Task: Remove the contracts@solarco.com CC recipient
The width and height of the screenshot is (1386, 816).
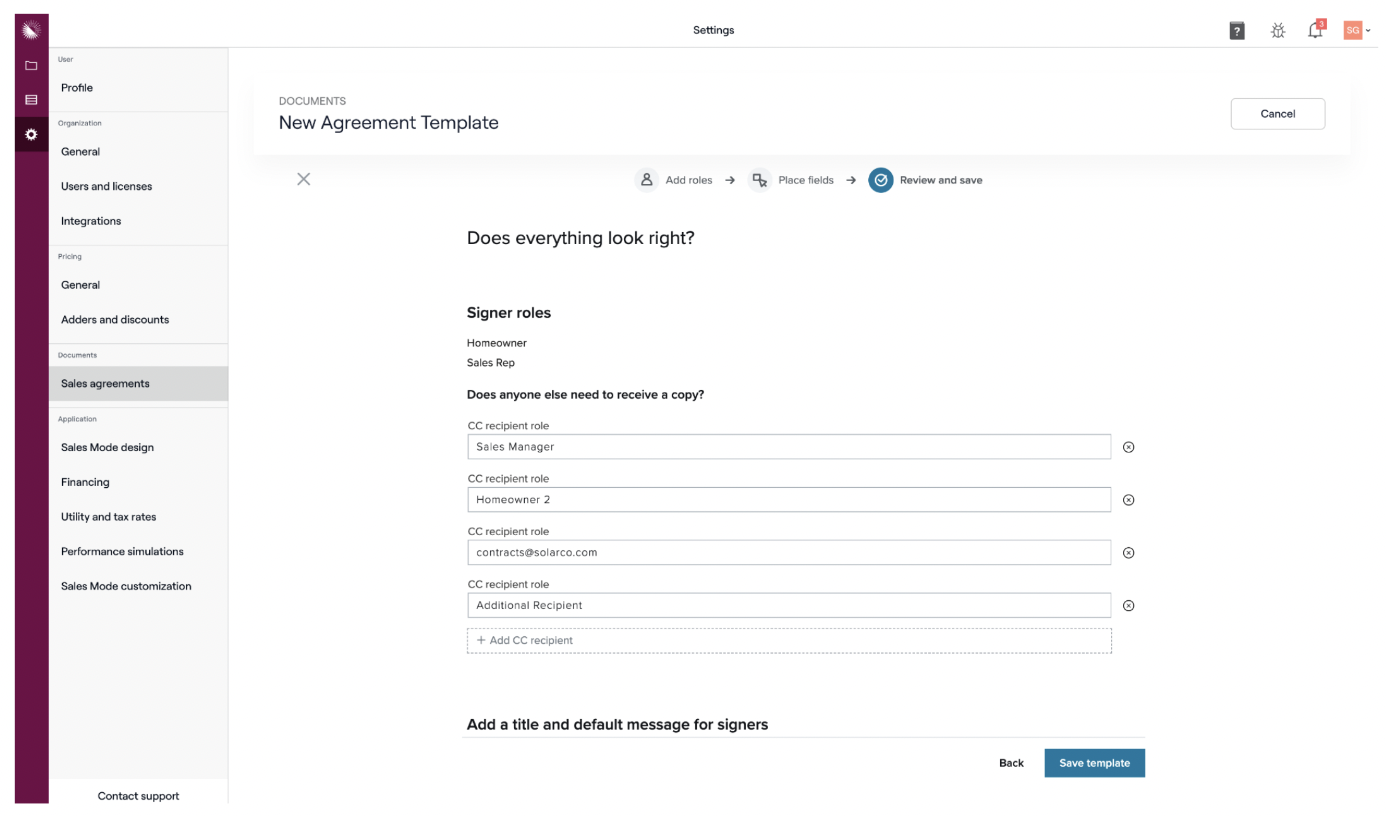Action: click(1129, 553)
